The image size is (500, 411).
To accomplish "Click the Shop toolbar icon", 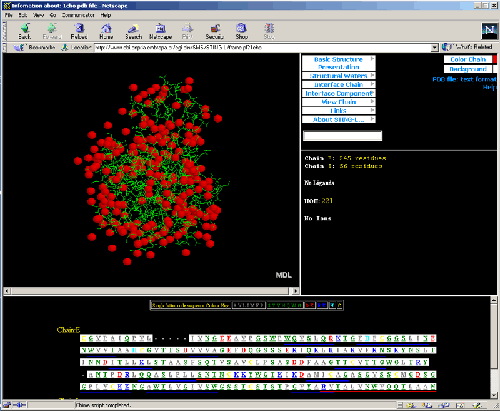I will tap(242, 28).
